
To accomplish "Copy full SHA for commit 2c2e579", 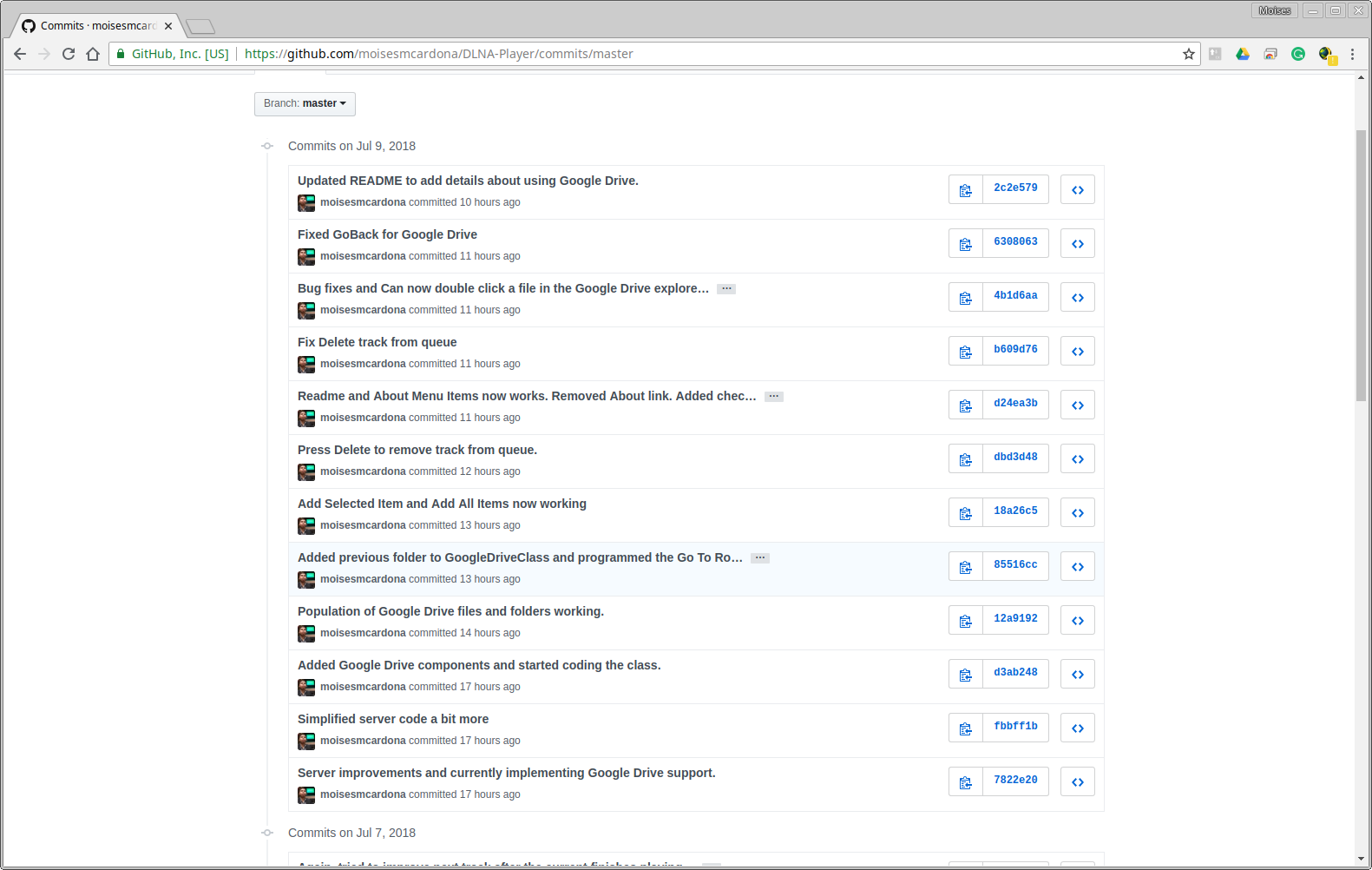I will tap(966, 189).
